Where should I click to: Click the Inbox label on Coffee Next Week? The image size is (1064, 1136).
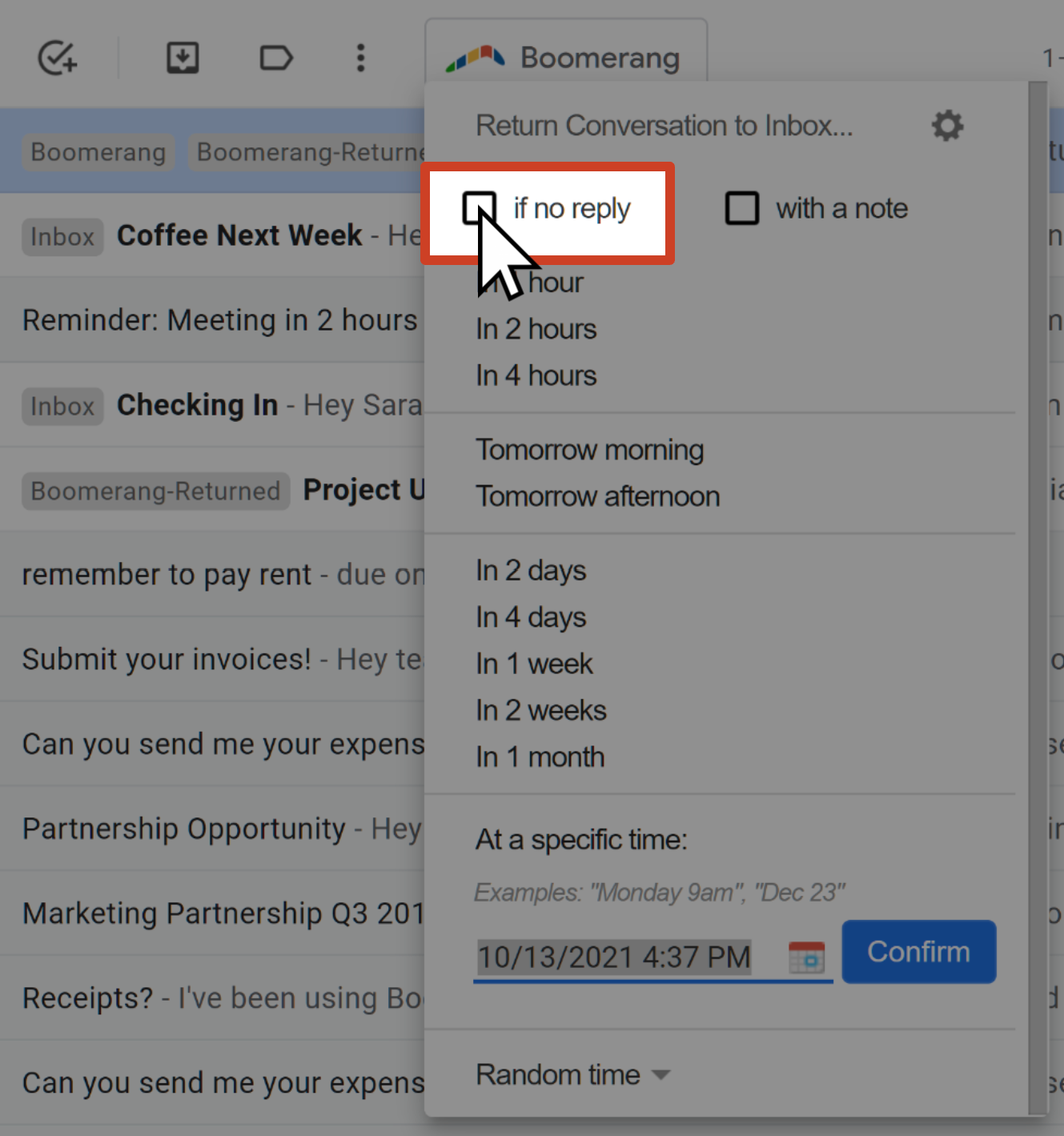coord(62,237)
